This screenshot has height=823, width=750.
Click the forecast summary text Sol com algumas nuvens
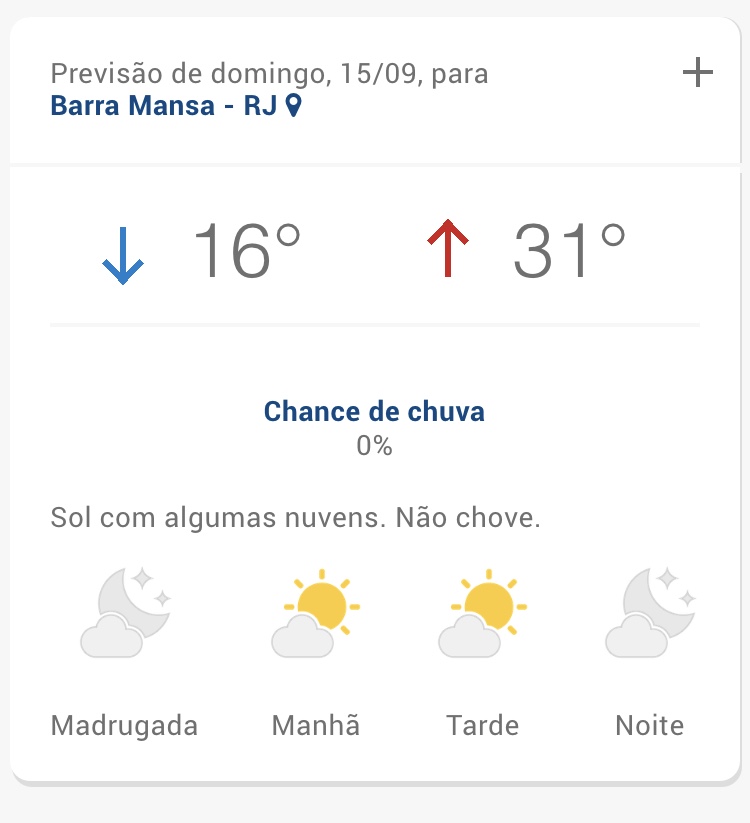(295, 519)
